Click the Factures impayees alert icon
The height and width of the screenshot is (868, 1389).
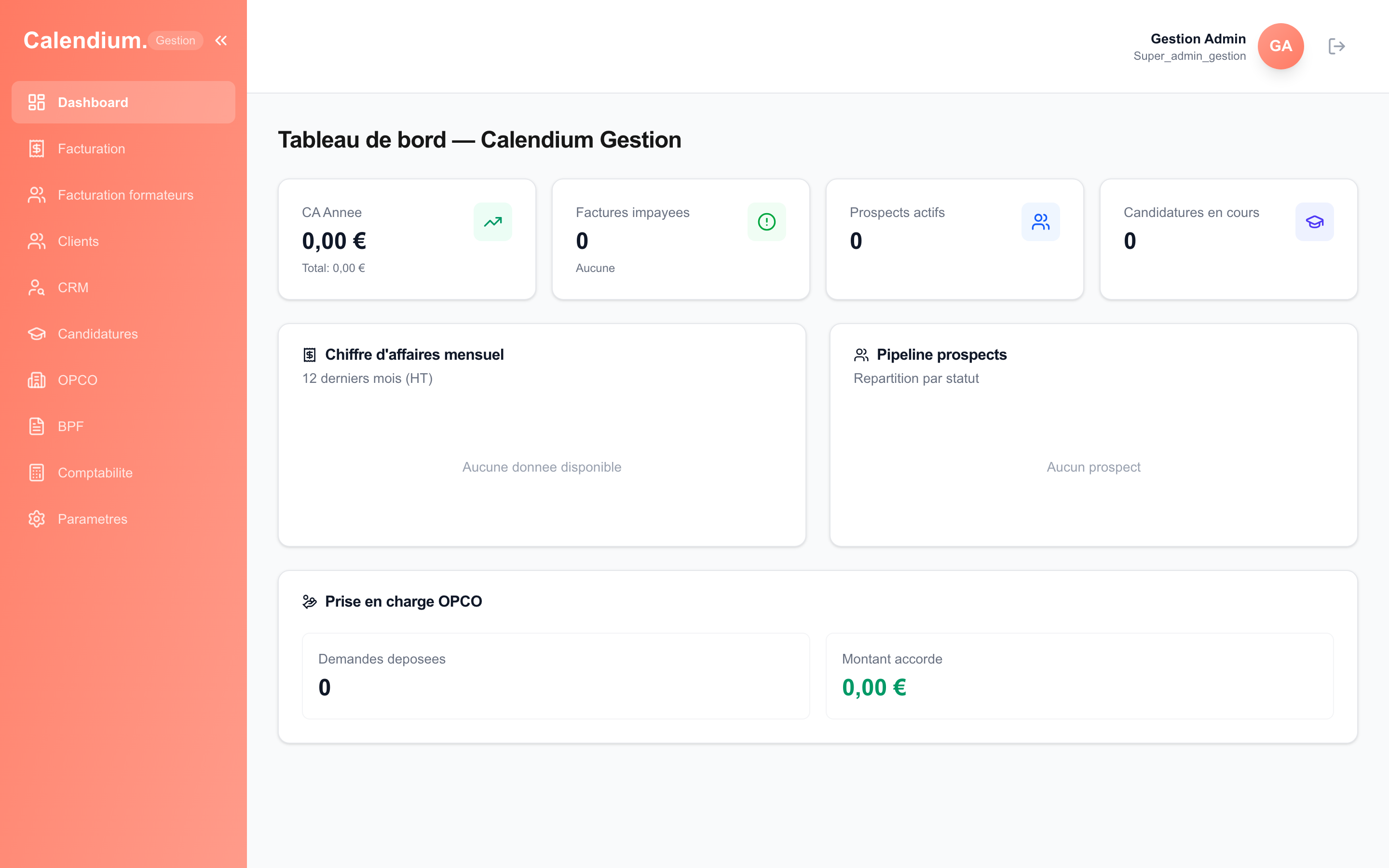766,222
